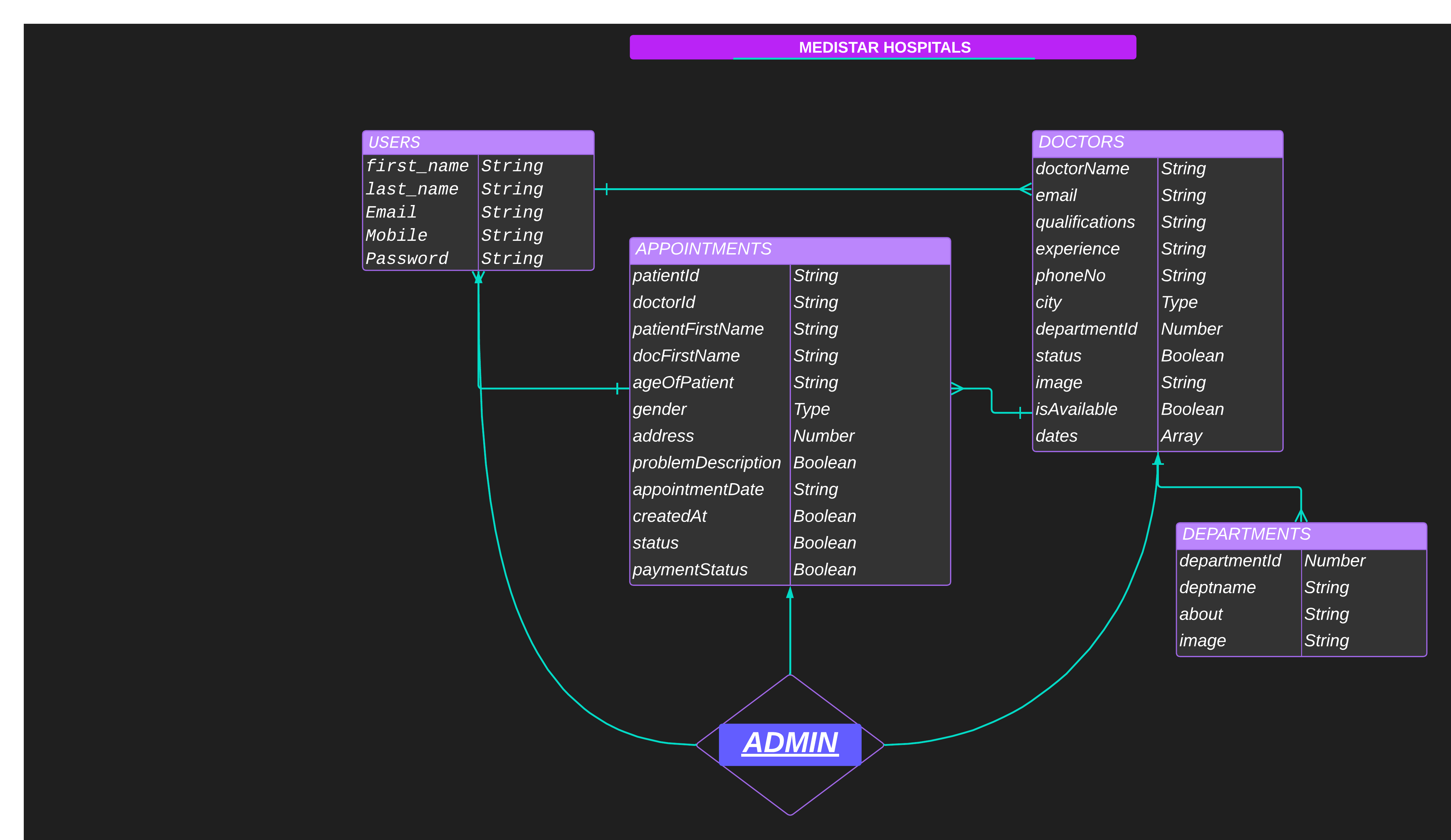
Task: Select the isAvailable field in DOCTORS
Action: [x=1075, y=409]
